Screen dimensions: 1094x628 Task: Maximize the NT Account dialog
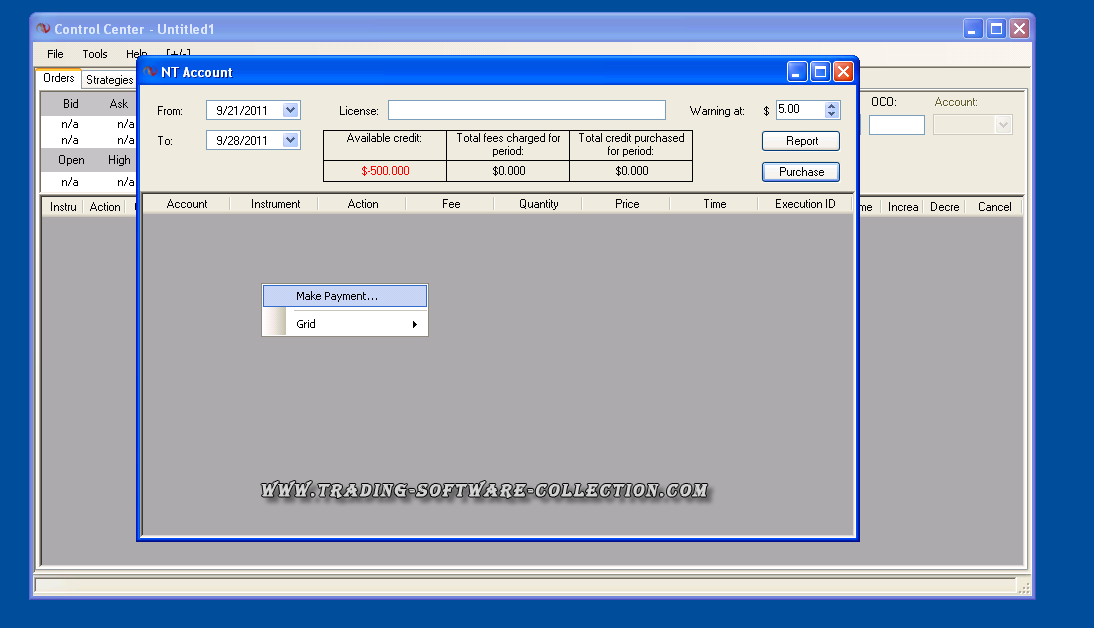[820, 71]
